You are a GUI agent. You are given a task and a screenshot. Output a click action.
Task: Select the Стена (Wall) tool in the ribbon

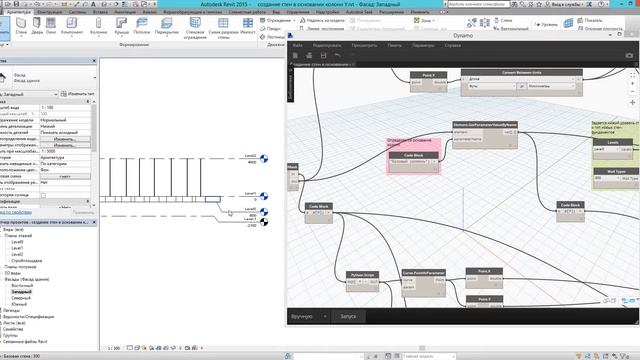tap(21, 26)
